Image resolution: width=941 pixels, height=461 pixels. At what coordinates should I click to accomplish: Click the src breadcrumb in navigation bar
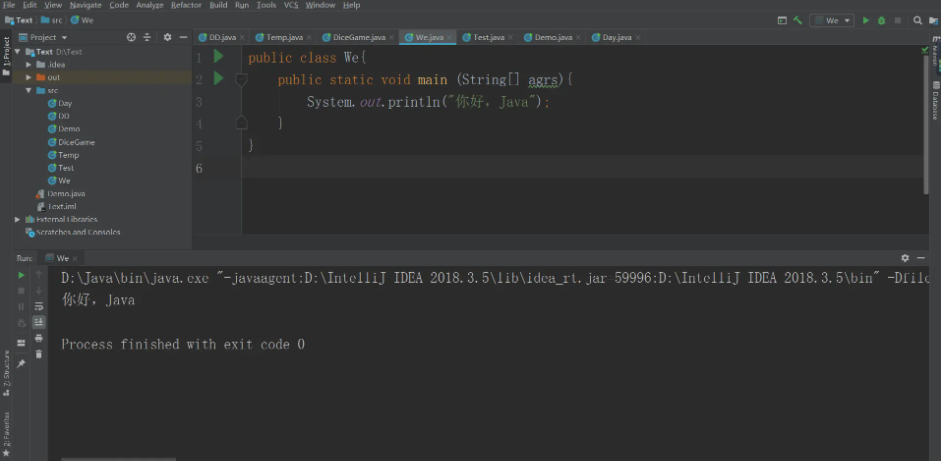[52, 20]
